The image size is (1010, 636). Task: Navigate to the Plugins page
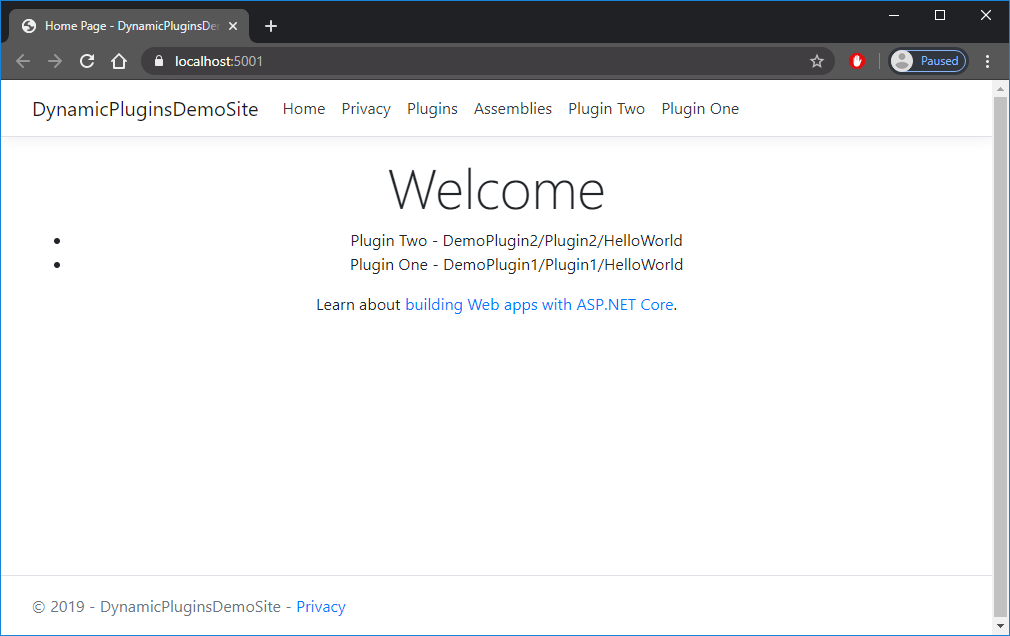click(x=432, y=109)
